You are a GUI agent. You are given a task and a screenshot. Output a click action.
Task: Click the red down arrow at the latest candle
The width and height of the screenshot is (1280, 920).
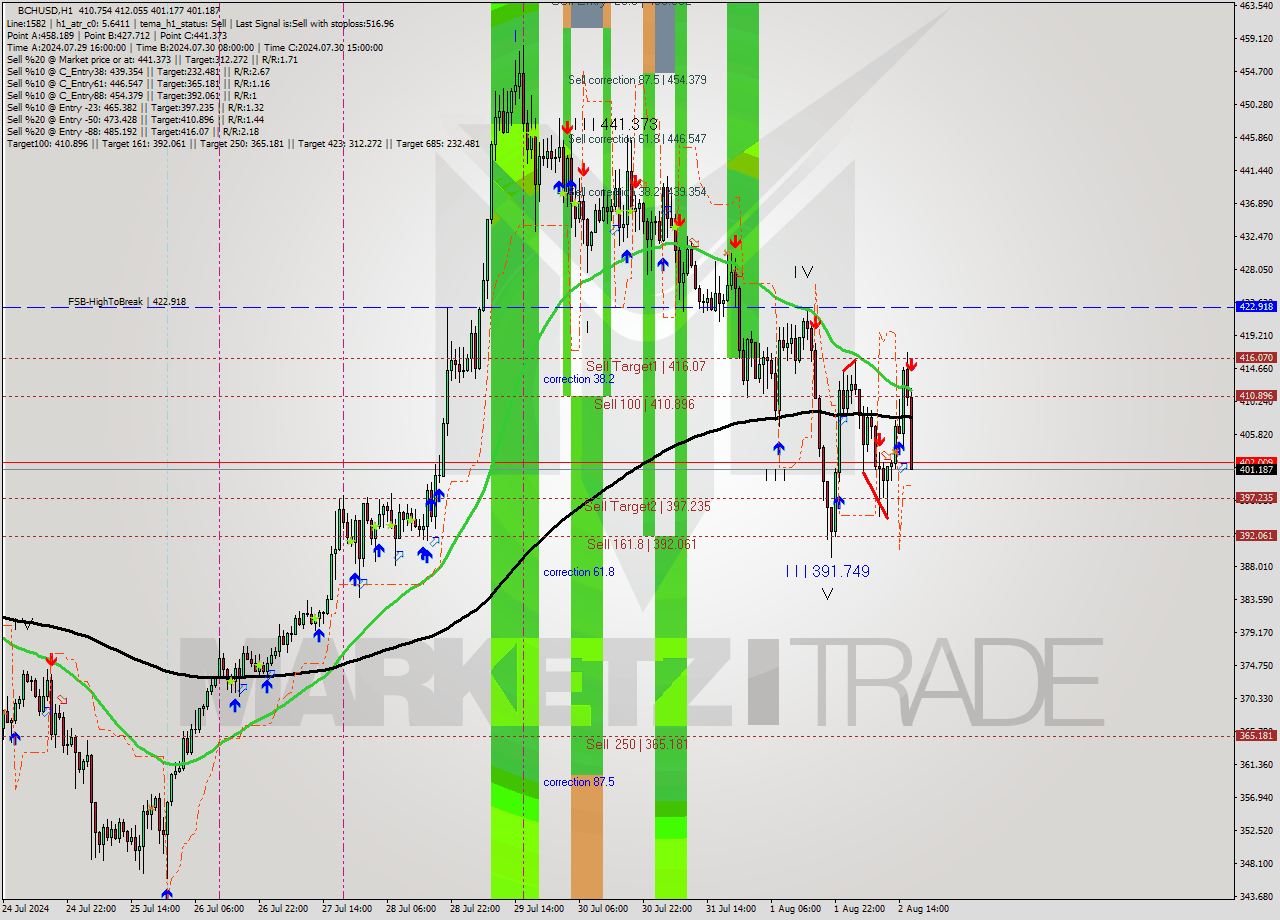[911, 365]
